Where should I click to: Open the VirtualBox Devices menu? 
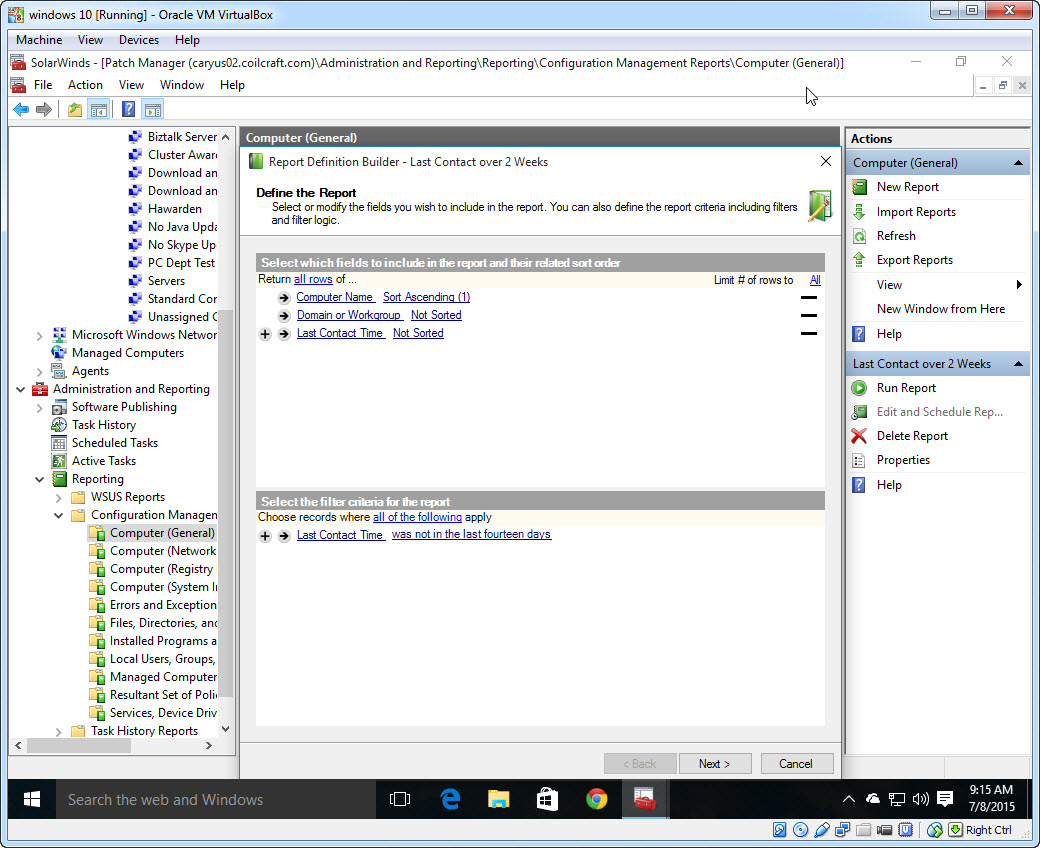coord(139,40)
